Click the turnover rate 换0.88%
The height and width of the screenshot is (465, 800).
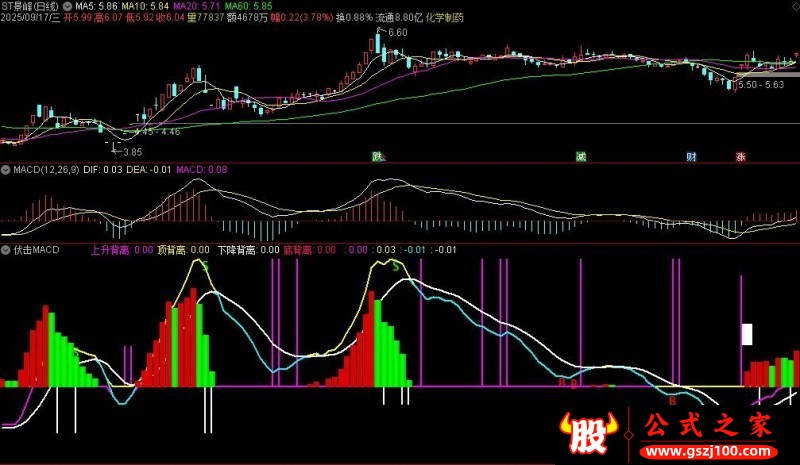point(355,18)
